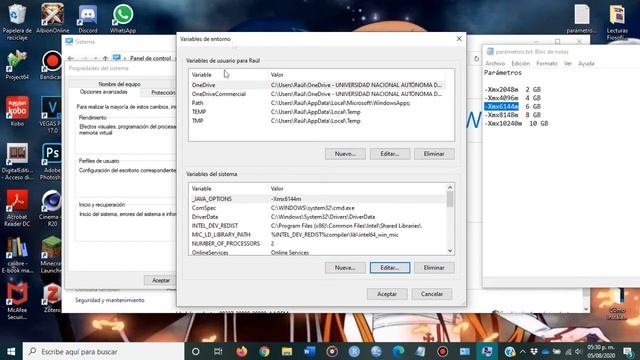The height and width of the screenshot is (360, 640).
Task: Select the Path user variable row
Action: [317, 103]
